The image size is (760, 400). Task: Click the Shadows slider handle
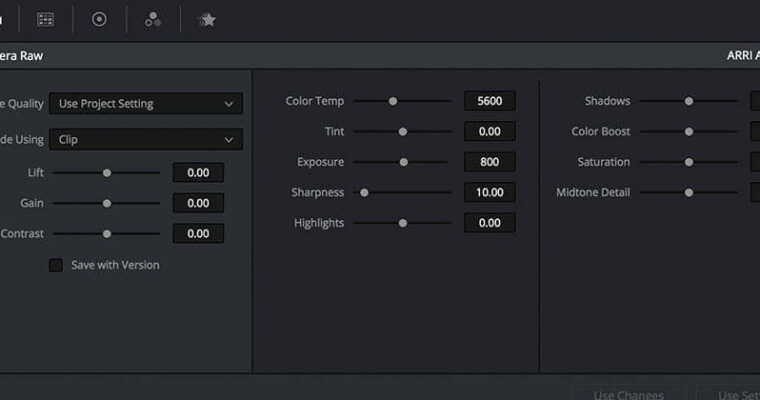point(689,101)
